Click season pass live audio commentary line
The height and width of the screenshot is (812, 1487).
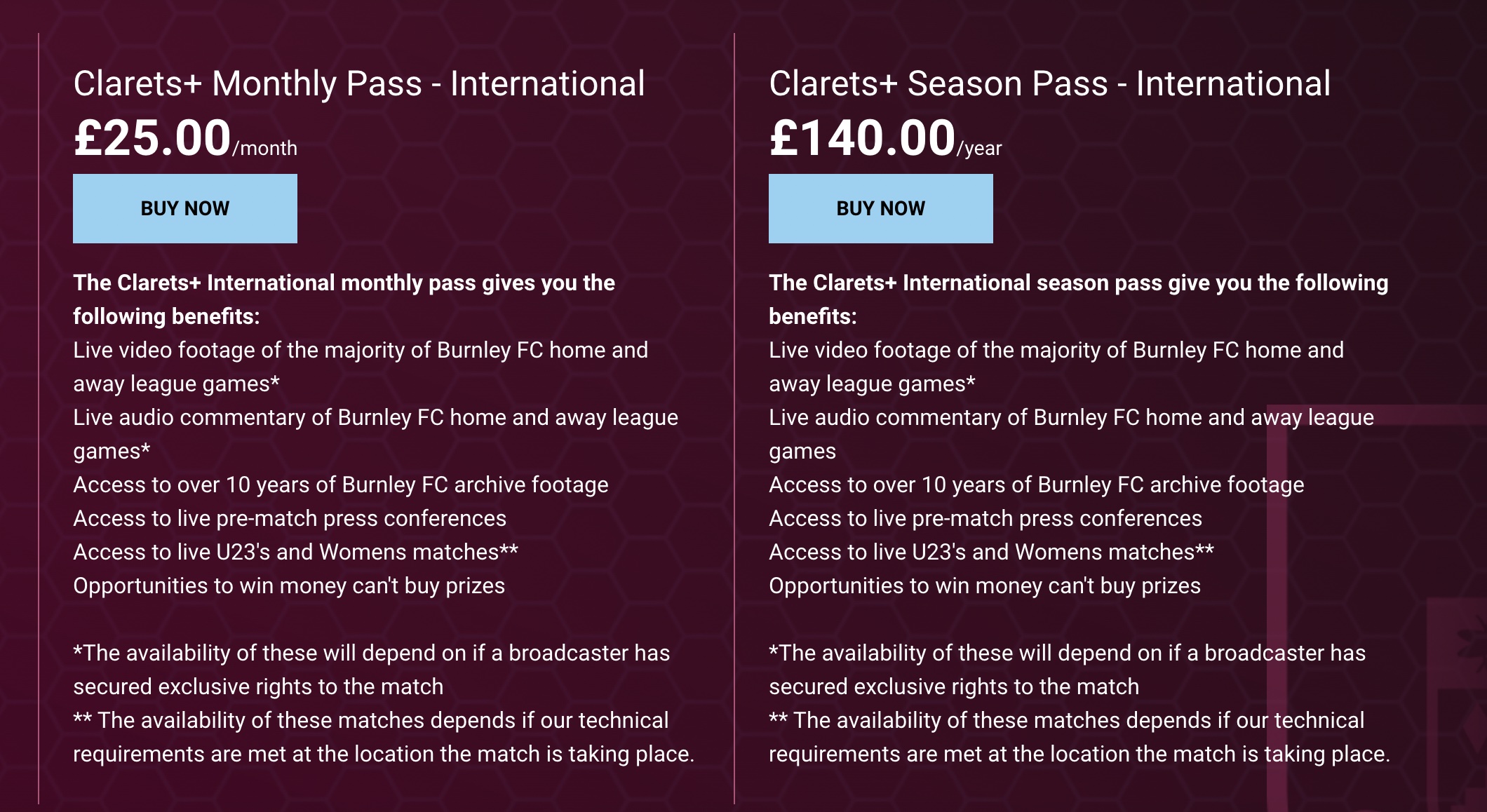pyautogui.click(x=1071, y=433)
